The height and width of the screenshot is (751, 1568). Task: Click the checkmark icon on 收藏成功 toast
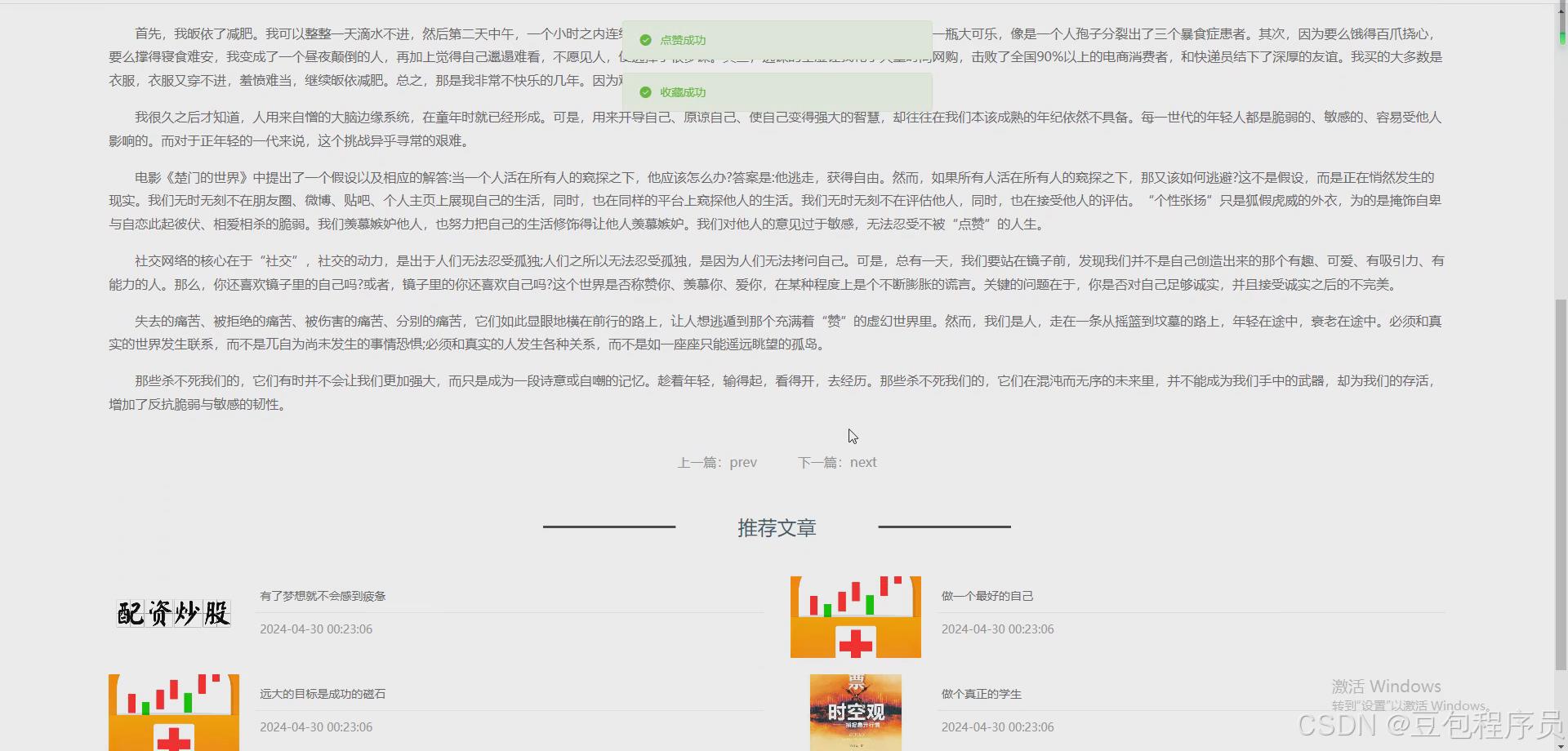[x=645, y=91]
